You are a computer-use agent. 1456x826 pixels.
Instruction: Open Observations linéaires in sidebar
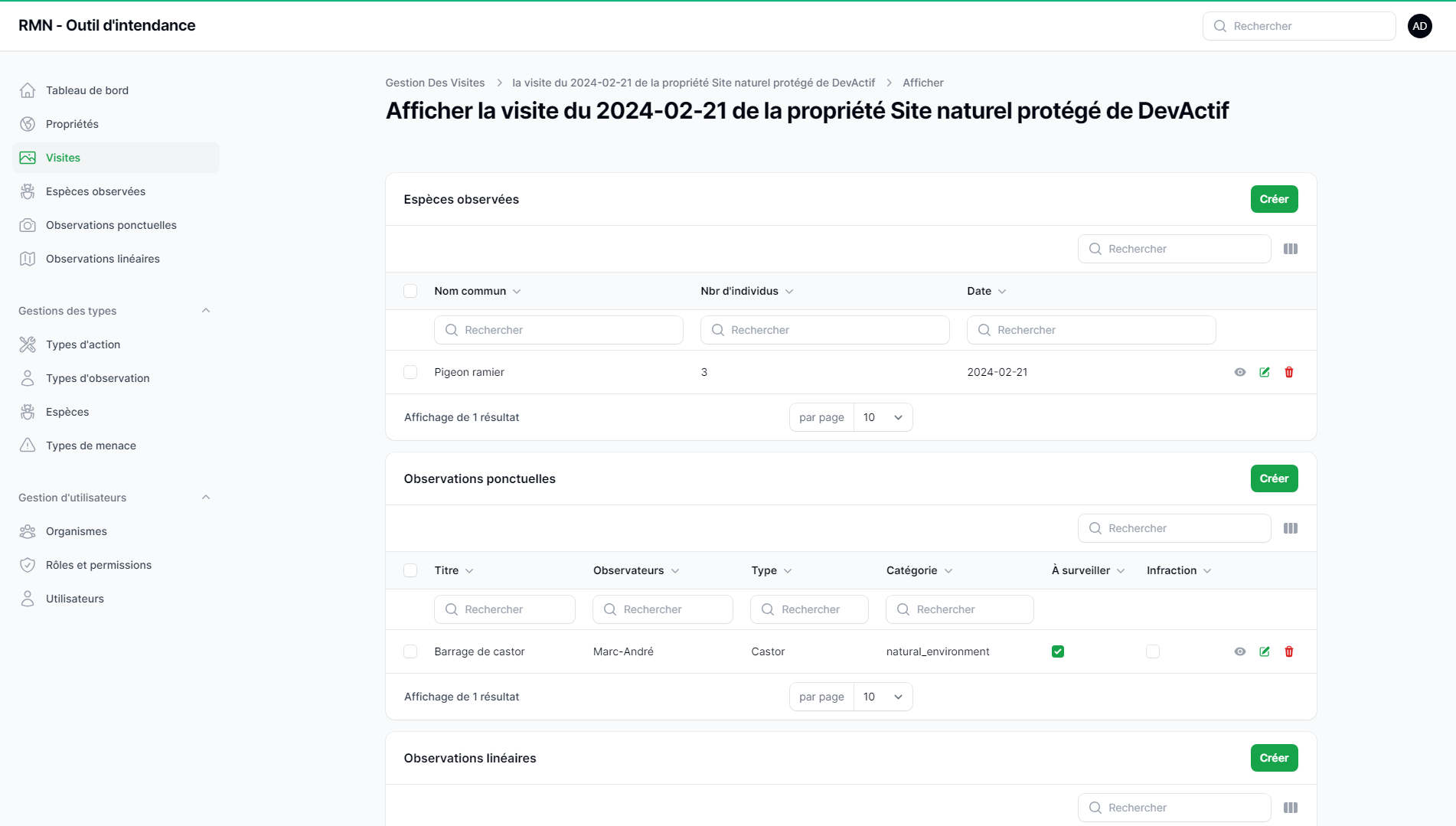coord(103,259)
